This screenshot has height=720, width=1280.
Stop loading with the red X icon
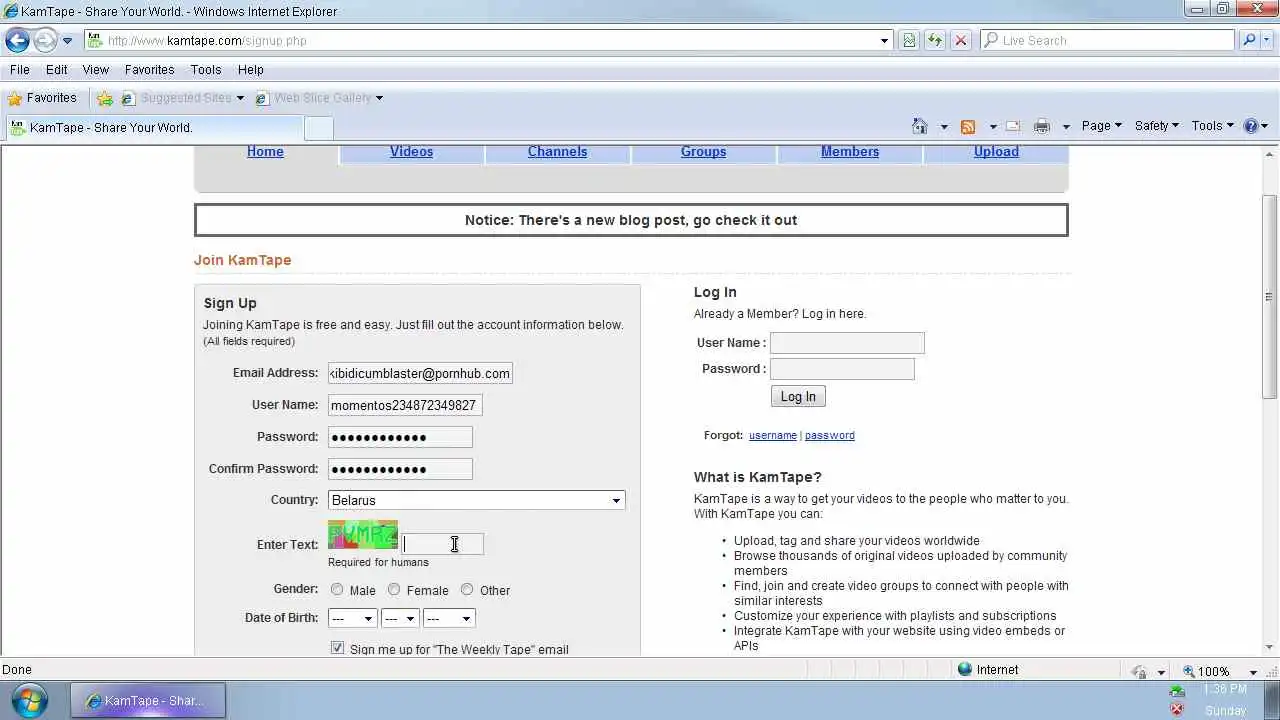[960, 41]
